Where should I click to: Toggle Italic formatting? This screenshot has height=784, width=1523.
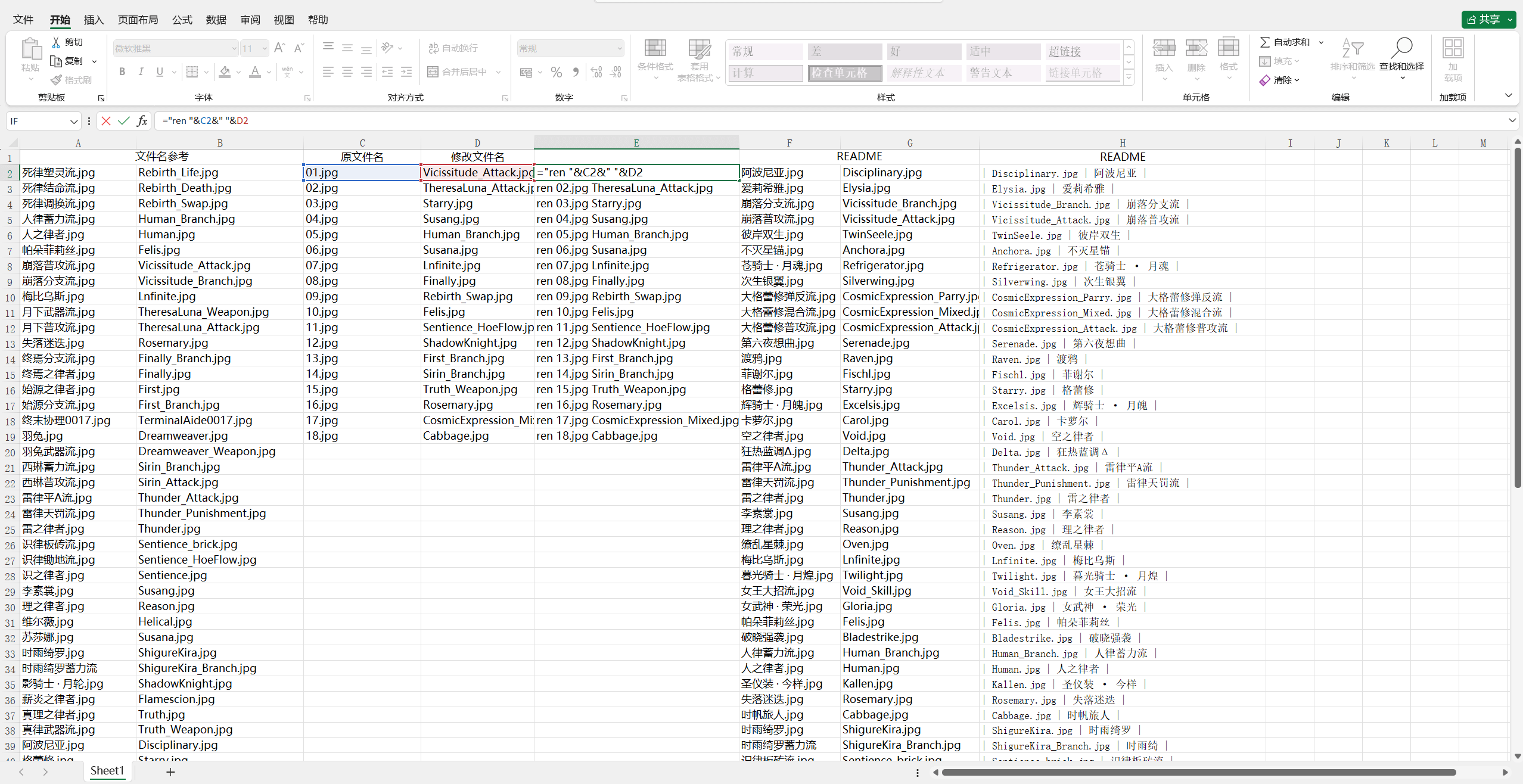(x=141, y=72)
